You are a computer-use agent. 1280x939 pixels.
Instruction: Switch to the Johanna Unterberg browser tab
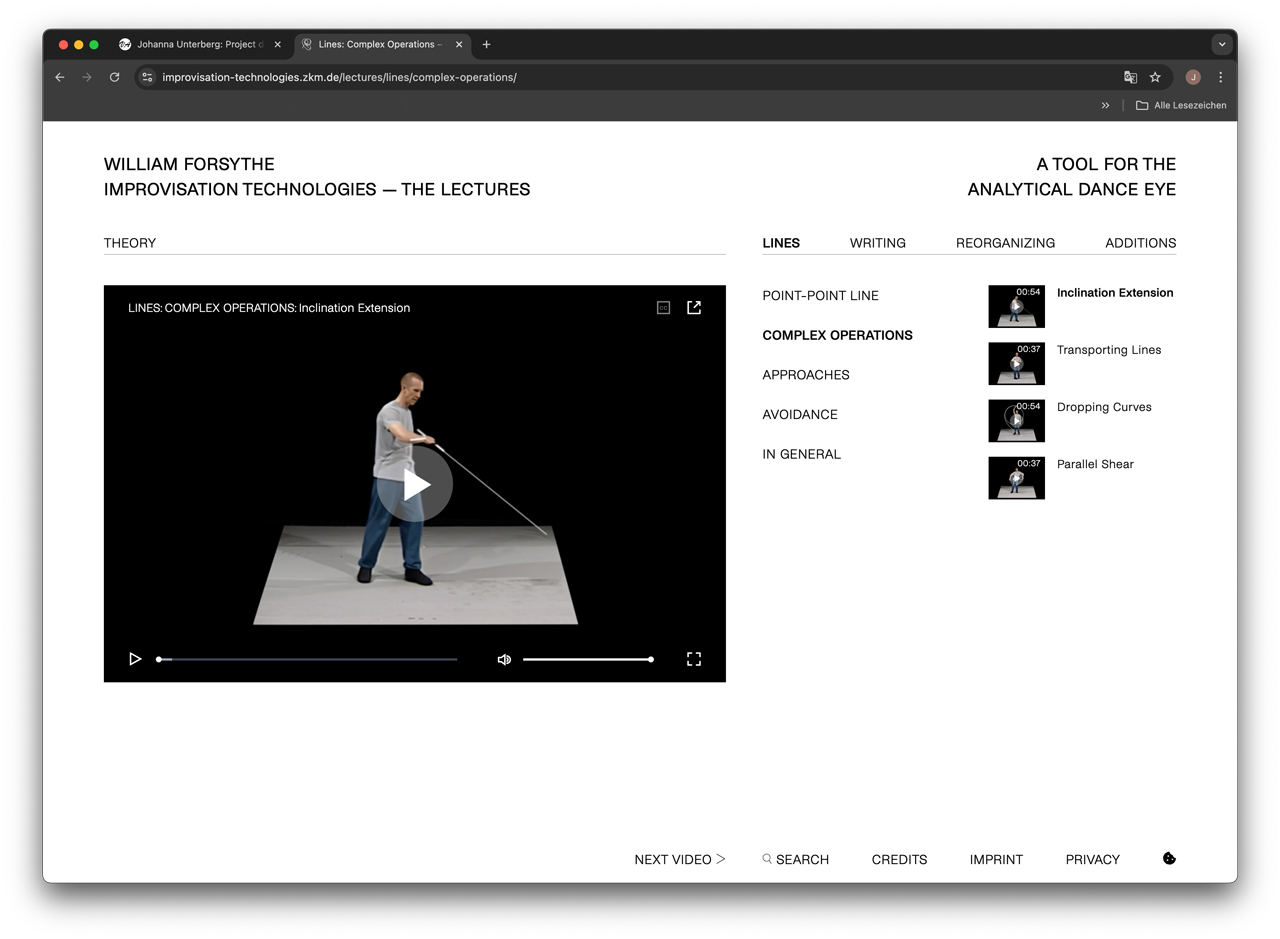(198, 44)
